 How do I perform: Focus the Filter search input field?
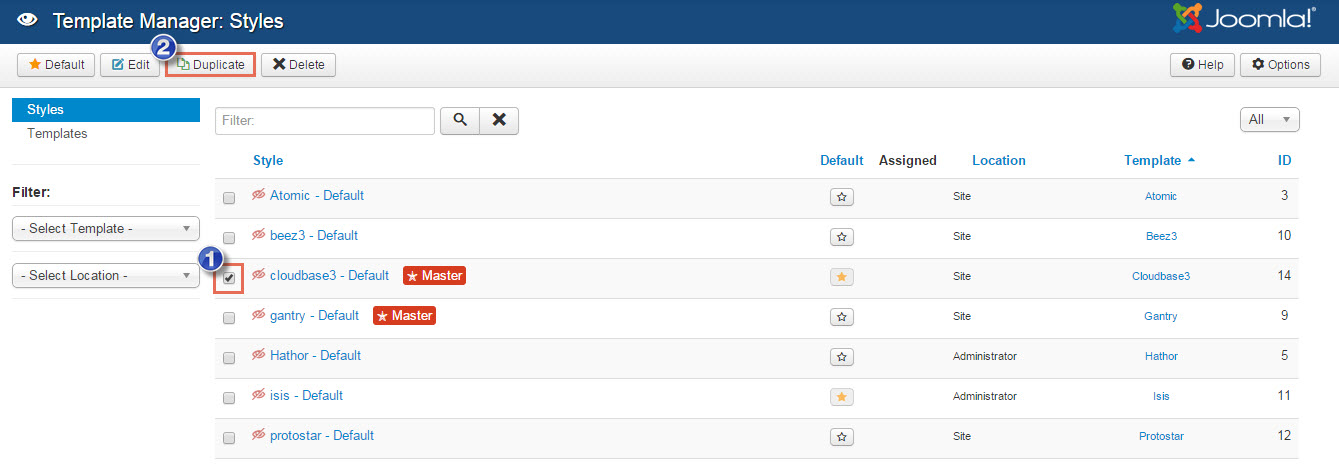tap(325, 120)
